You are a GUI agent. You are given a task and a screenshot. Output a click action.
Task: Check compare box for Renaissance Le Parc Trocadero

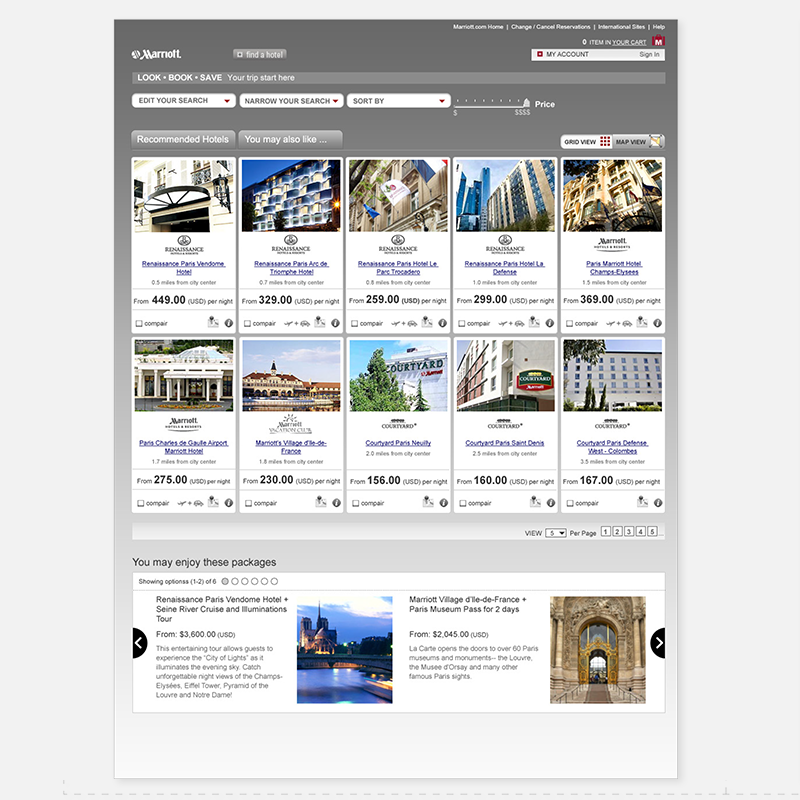355,323
